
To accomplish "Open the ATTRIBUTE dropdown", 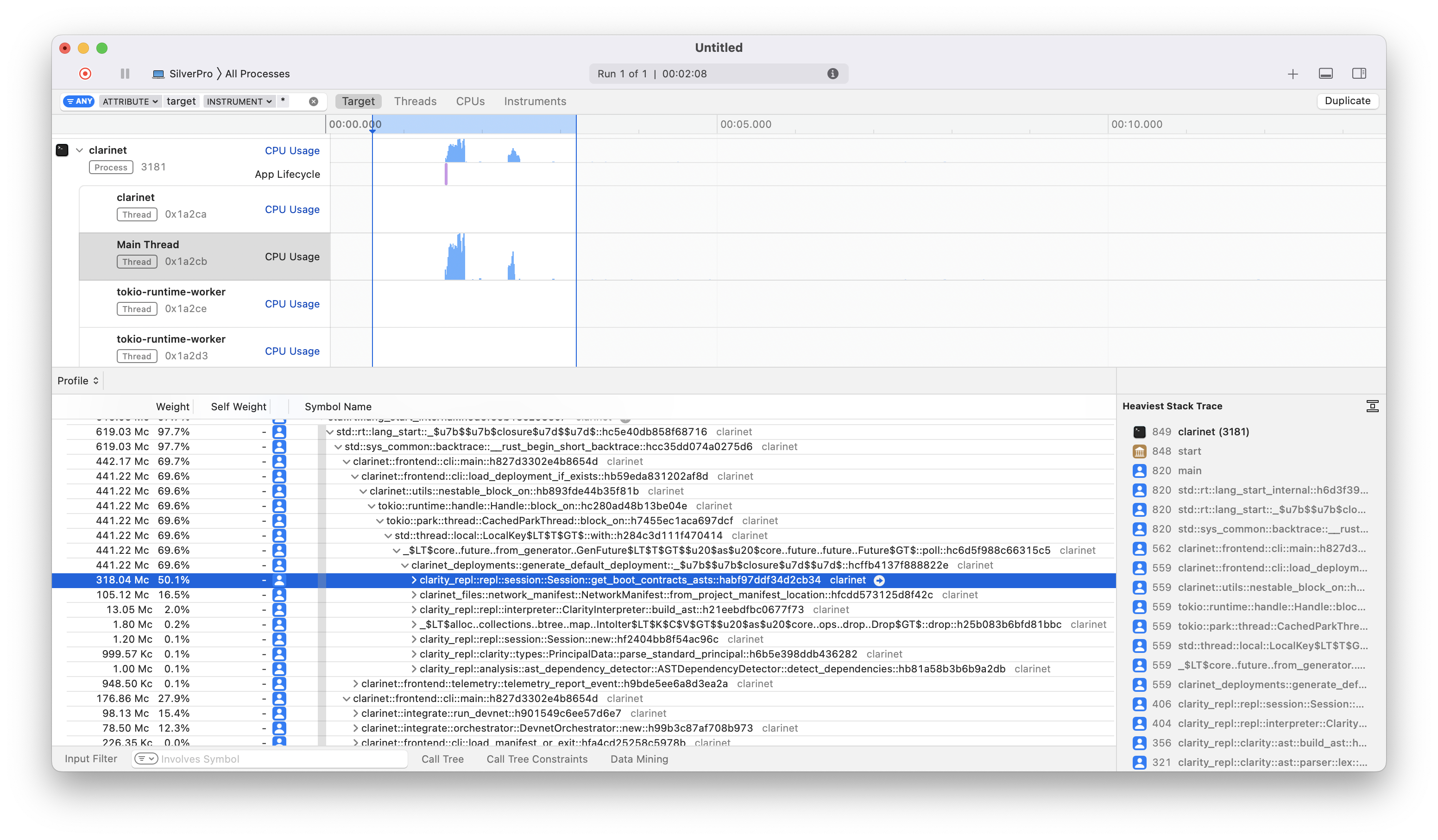I will [130, 101].
